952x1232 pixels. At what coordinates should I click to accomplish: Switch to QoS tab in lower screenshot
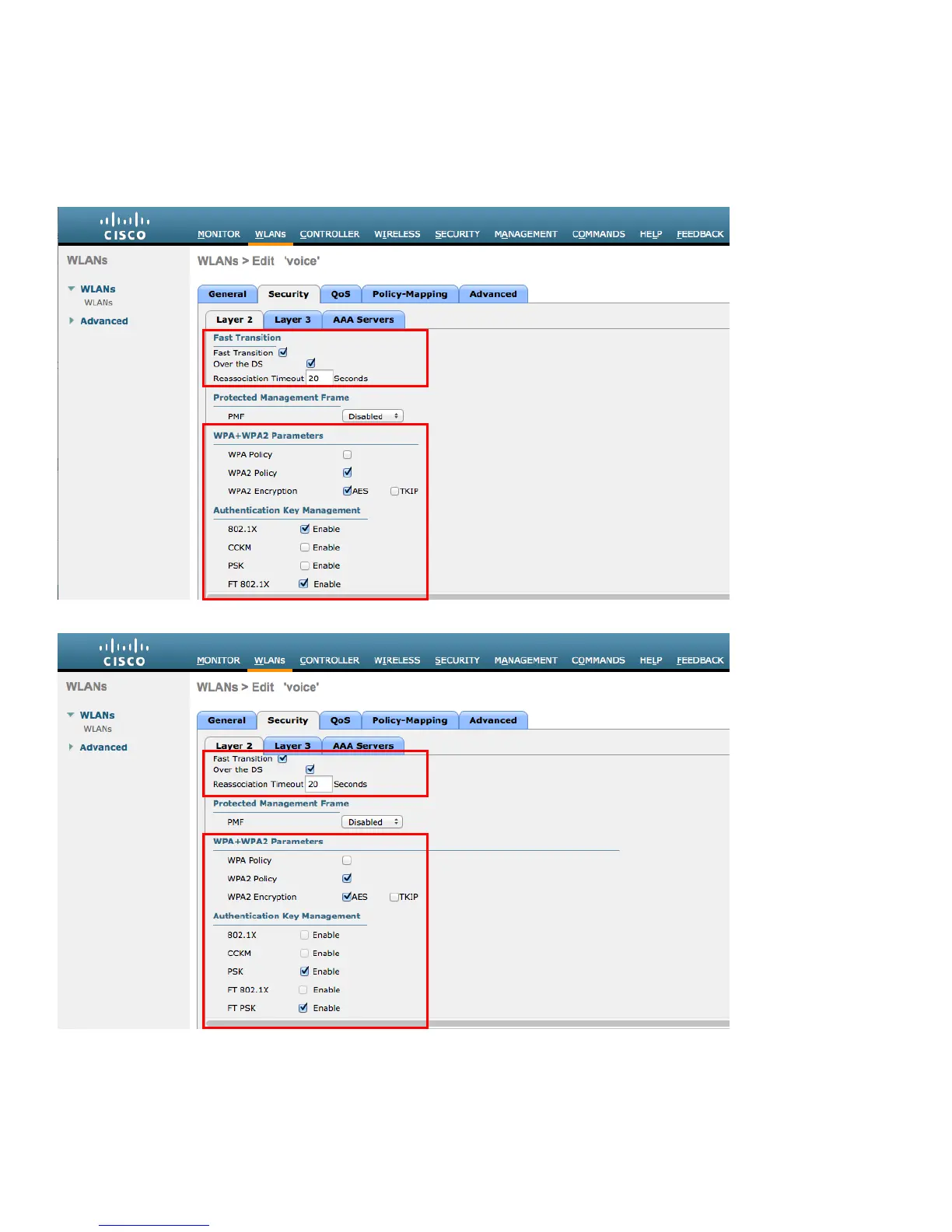click(x=340, y=720)
